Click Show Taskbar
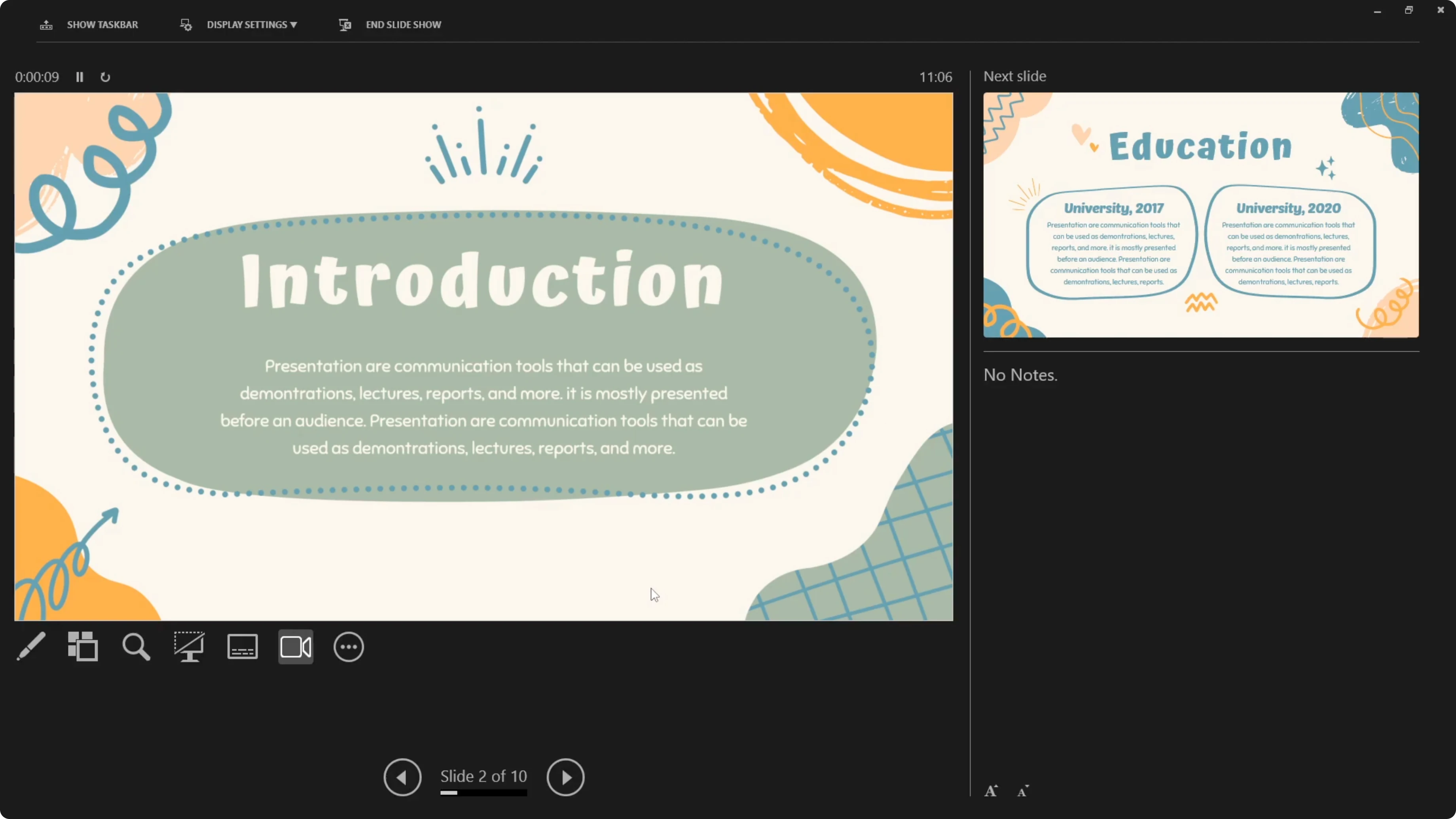Image resolution: width=1456 pixels, height=819 pixels. [x=89, y=25]
